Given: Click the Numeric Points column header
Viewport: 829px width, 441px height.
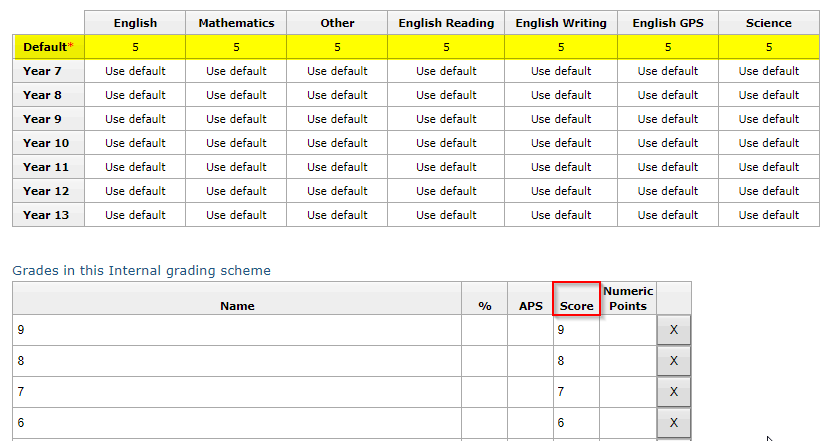Looking at the screenshot, I should (x=628, y=299).
